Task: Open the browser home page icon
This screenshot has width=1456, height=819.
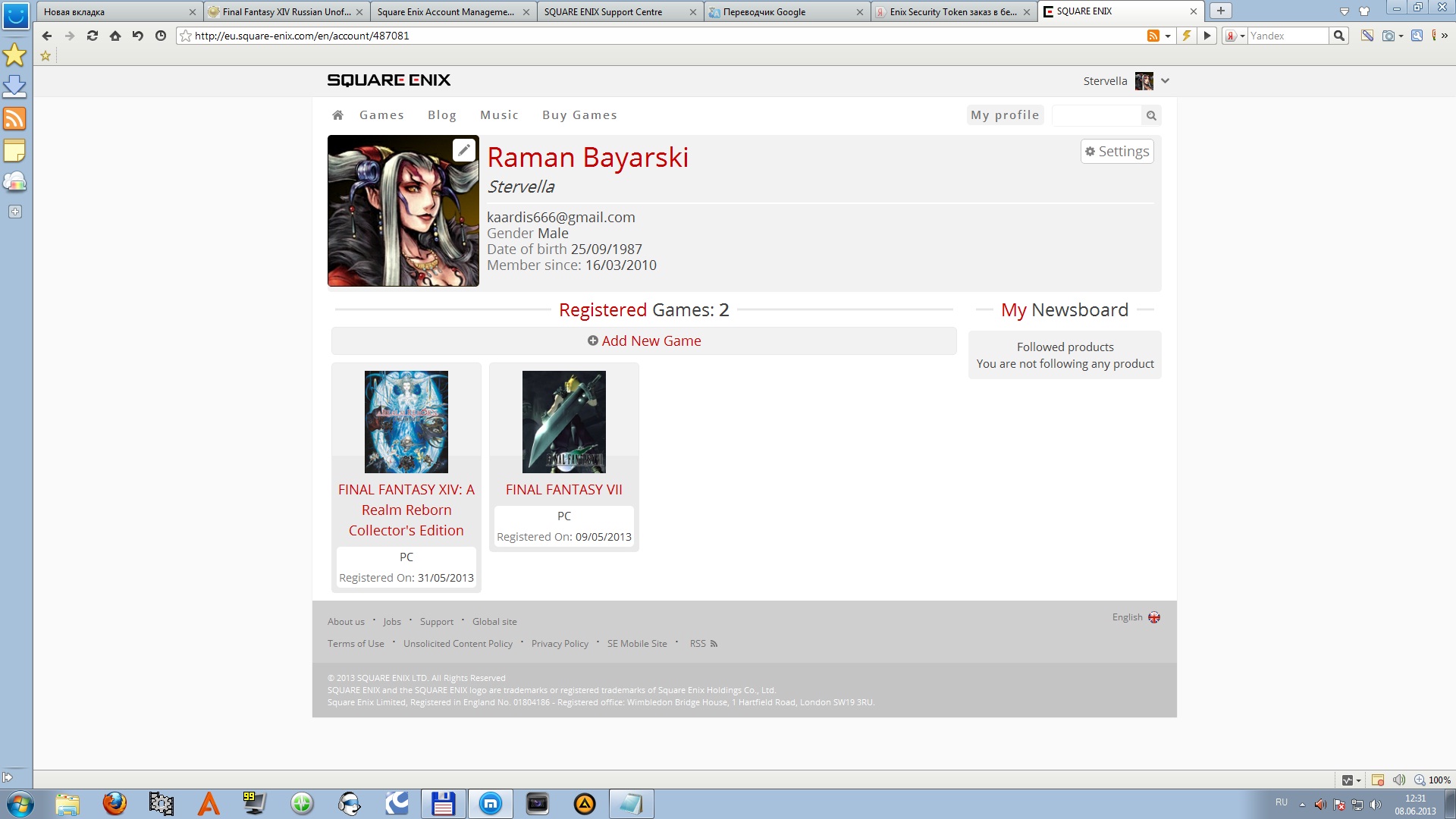Action: [x=115, y=36]
